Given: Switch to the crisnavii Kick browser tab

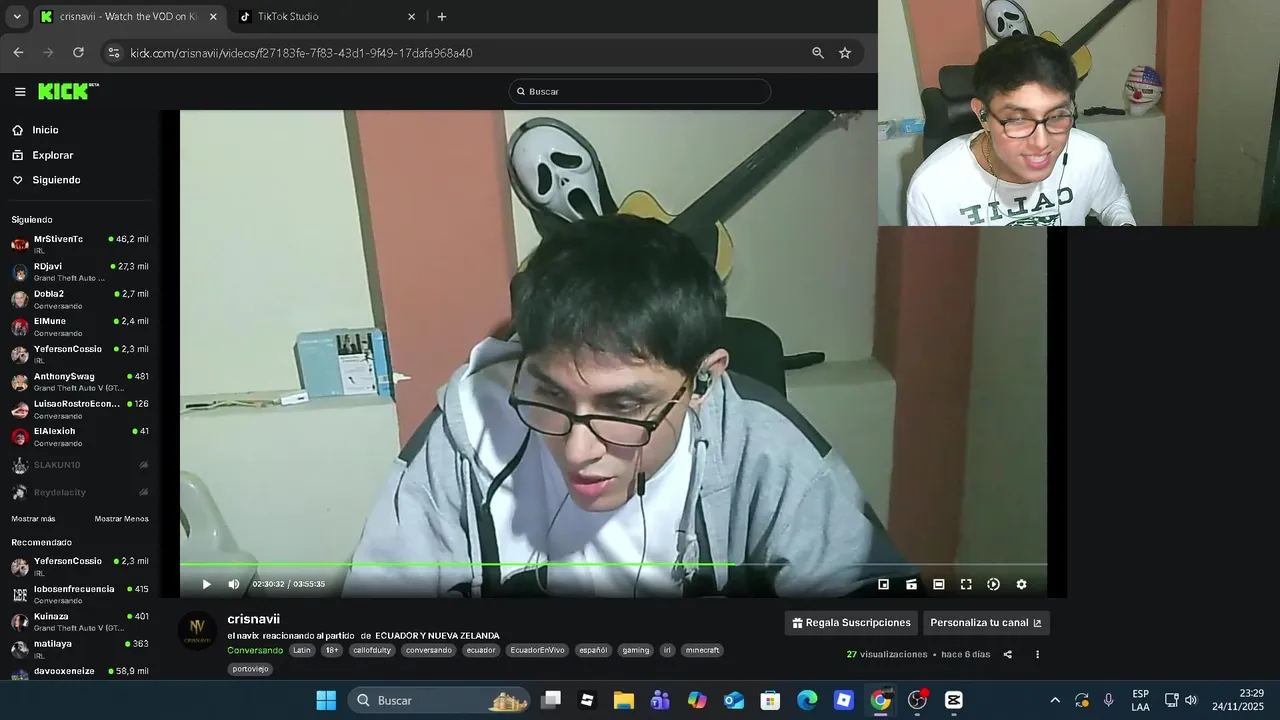Looking at the screenshot, I should 127,17.
